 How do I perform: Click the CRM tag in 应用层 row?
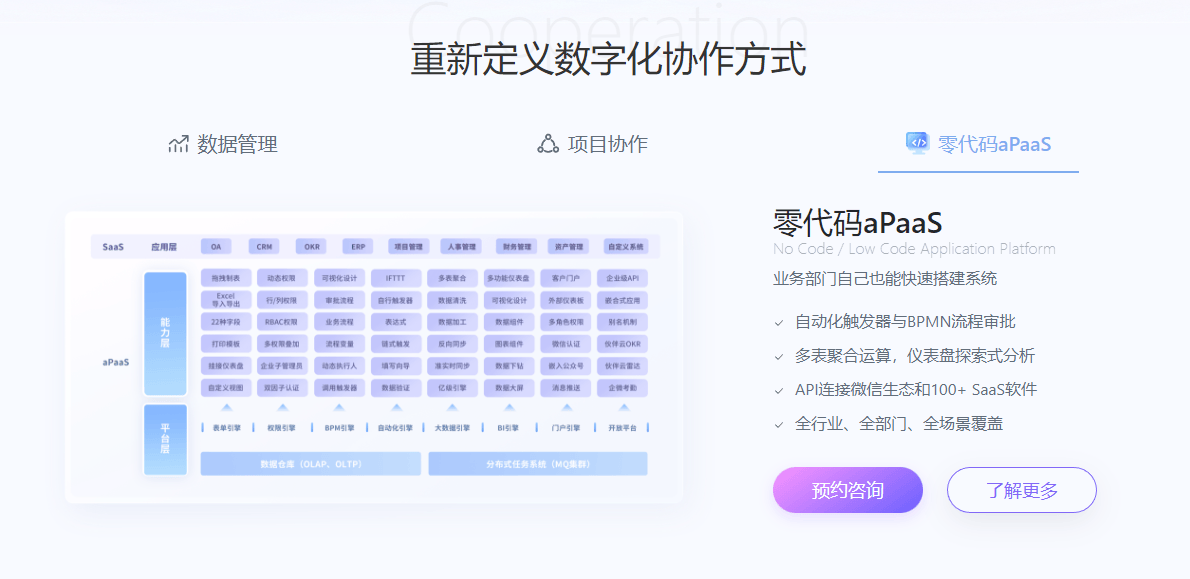[264, 246]
